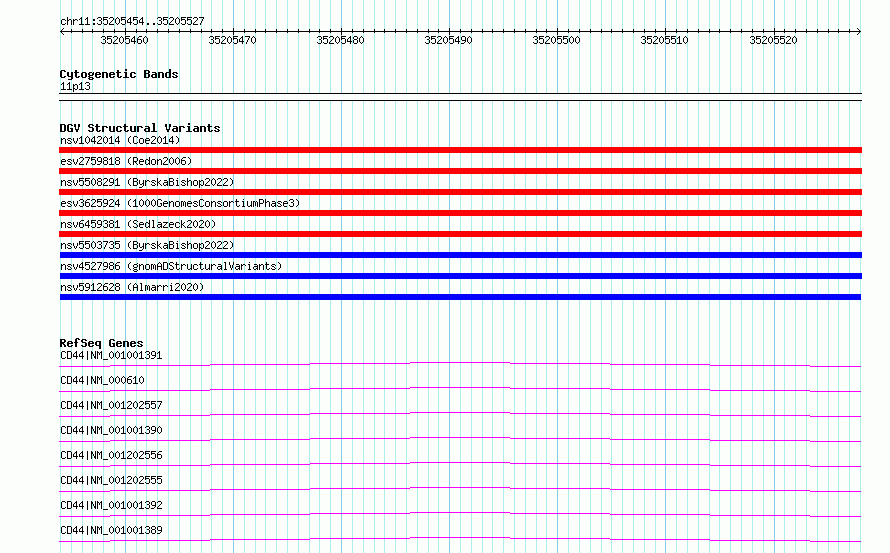Open transcript CD44|NM_001202555
The image size is (890, 553).
pos(111,480)
